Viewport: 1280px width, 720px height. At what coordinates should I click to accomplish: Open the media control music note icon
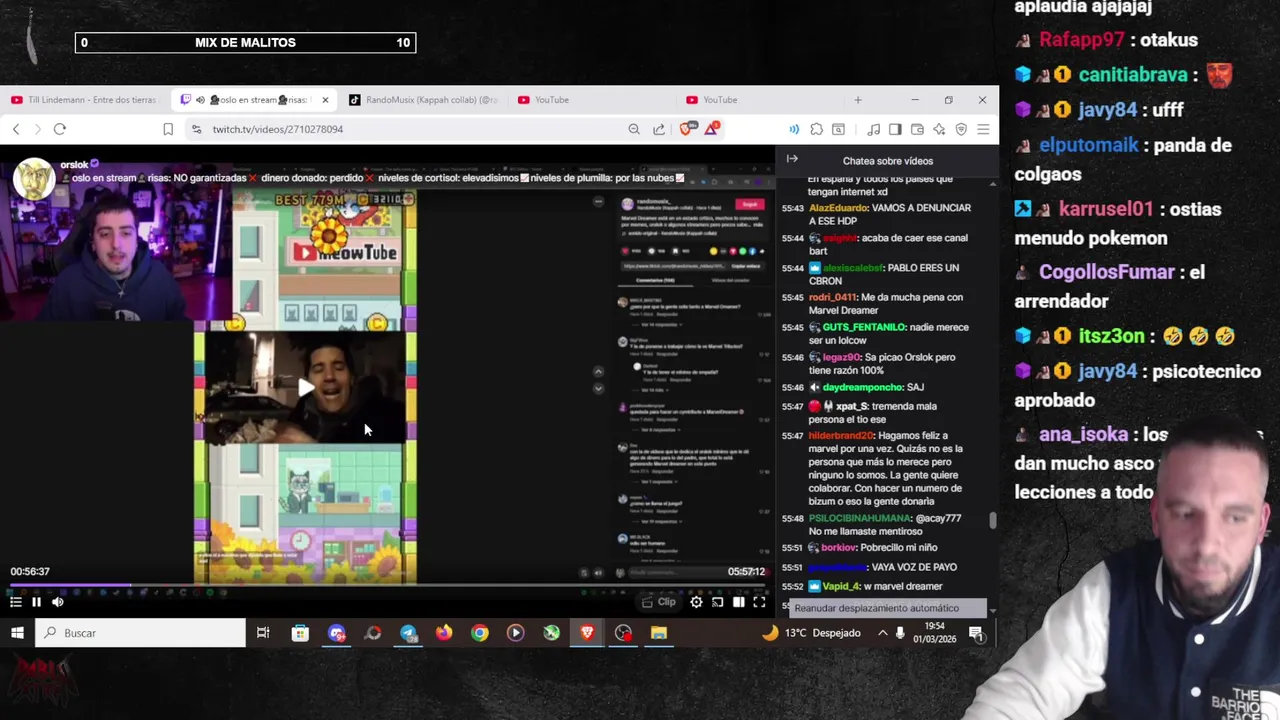[x=874, y=129]
